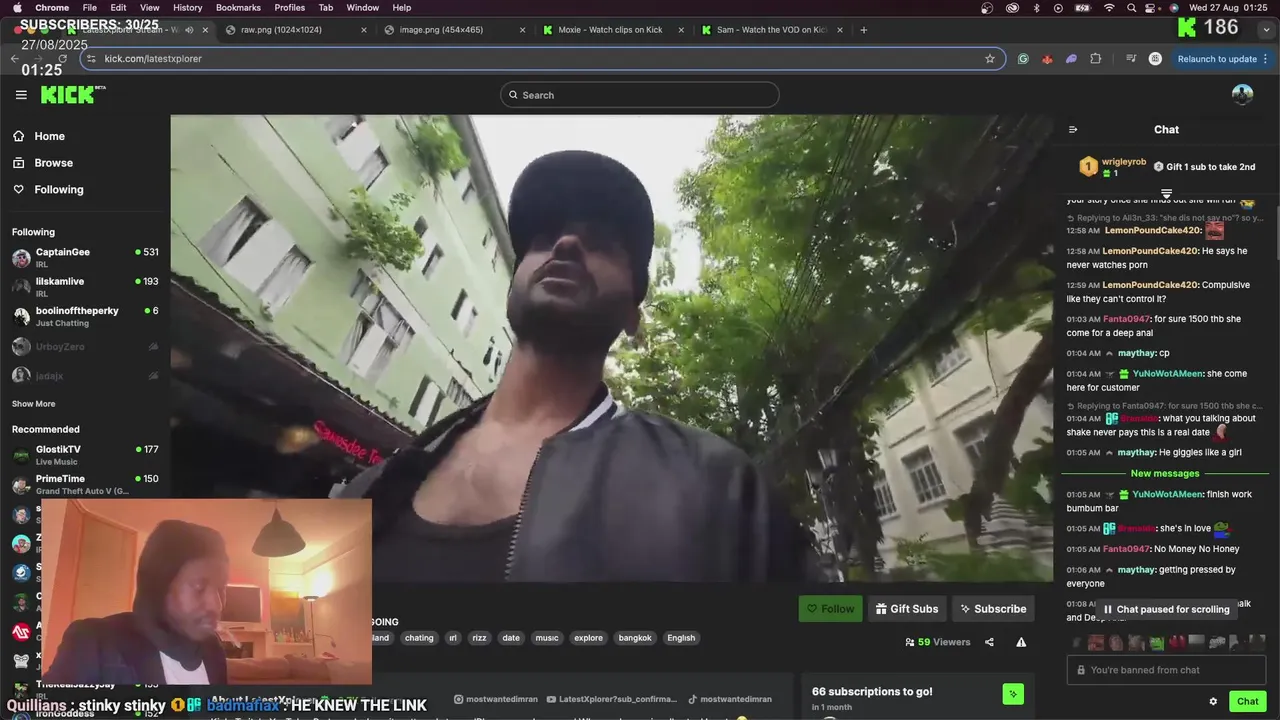The image size is (1280, 720).
Task: Click green subscription goal sparkle icon
Action: pyautogui.click(x=1013, y=693)
